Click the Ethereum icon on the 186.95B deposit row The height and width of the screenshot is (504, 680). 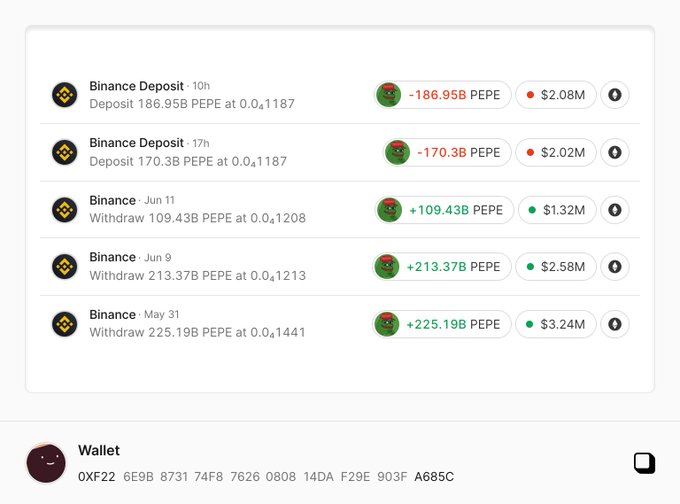(x=615, y=95)
